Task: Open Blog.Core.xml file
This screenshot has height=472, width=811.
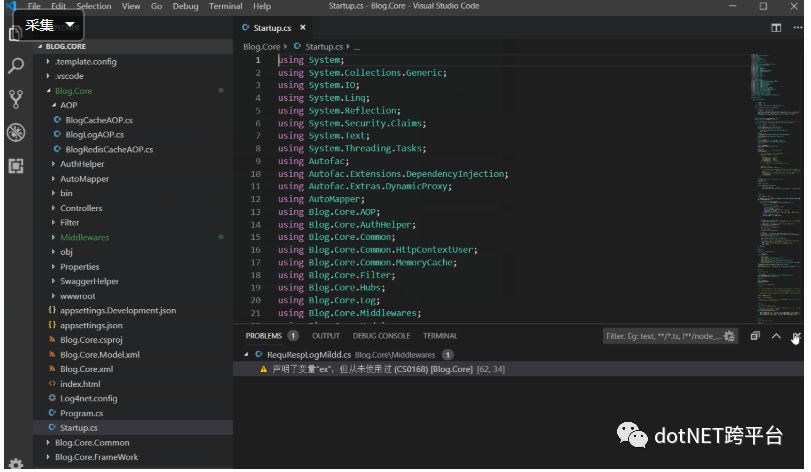Action: (x=86, y=369)
